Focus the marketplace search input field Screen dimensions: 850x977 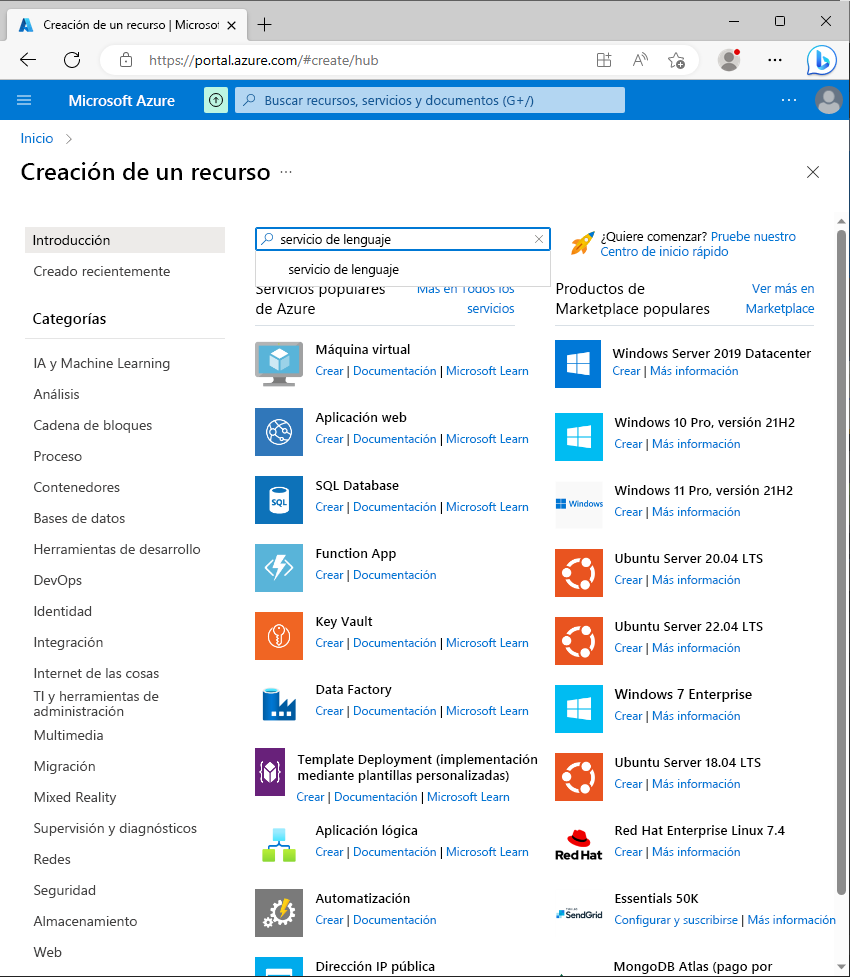tap(405, 239)
